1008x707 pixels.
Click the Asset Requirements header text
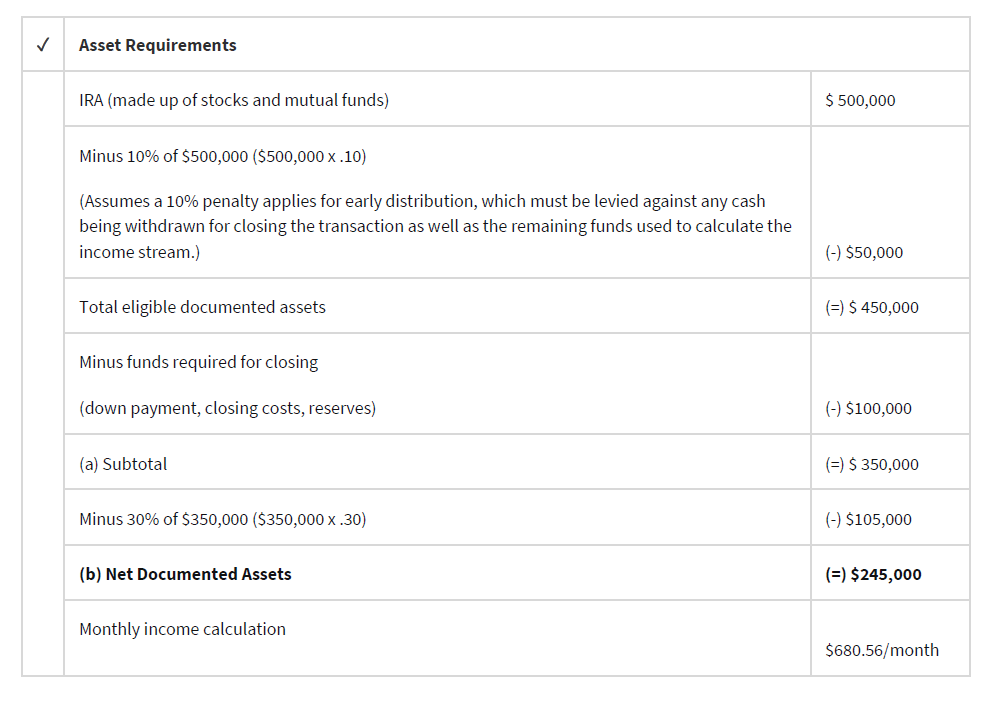point(158,45)
